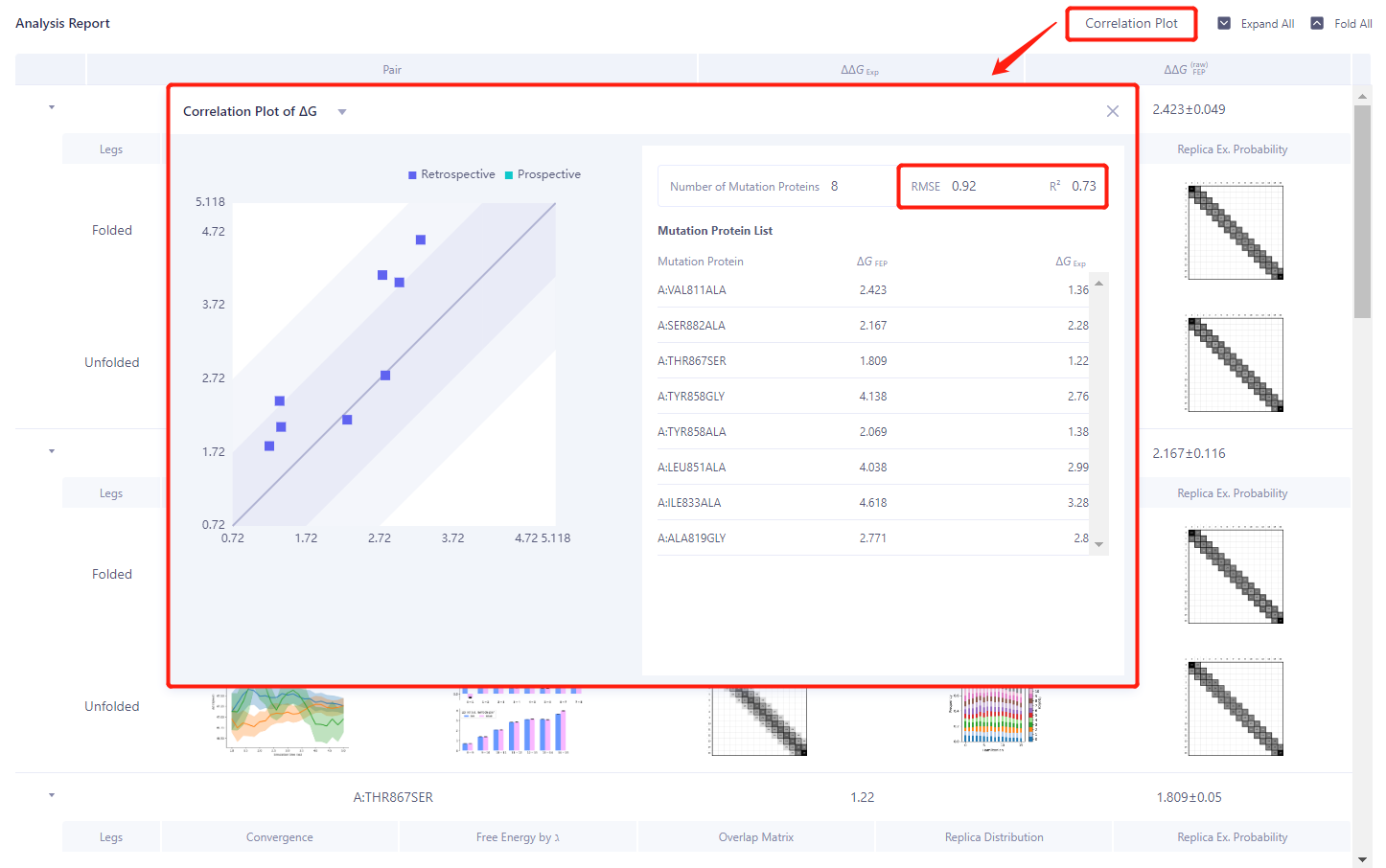1386x868 pixels.
Task: Collapse the first pair row expander arrow
Action: point(52,107)
